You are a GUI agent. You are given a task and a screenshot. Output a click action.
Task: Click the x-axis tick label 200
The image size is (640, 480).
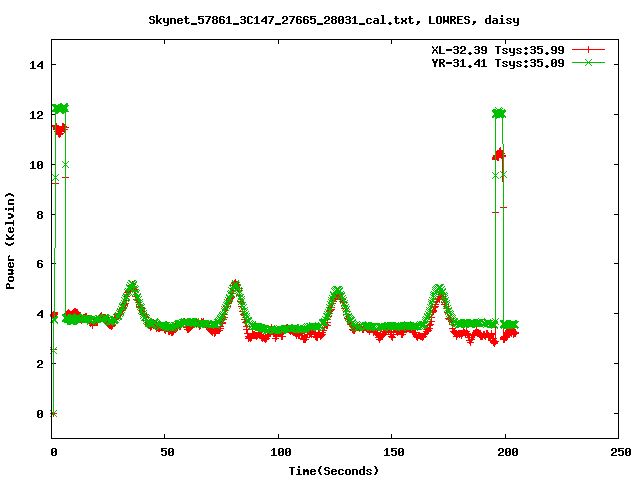click(x=507, y=452)
